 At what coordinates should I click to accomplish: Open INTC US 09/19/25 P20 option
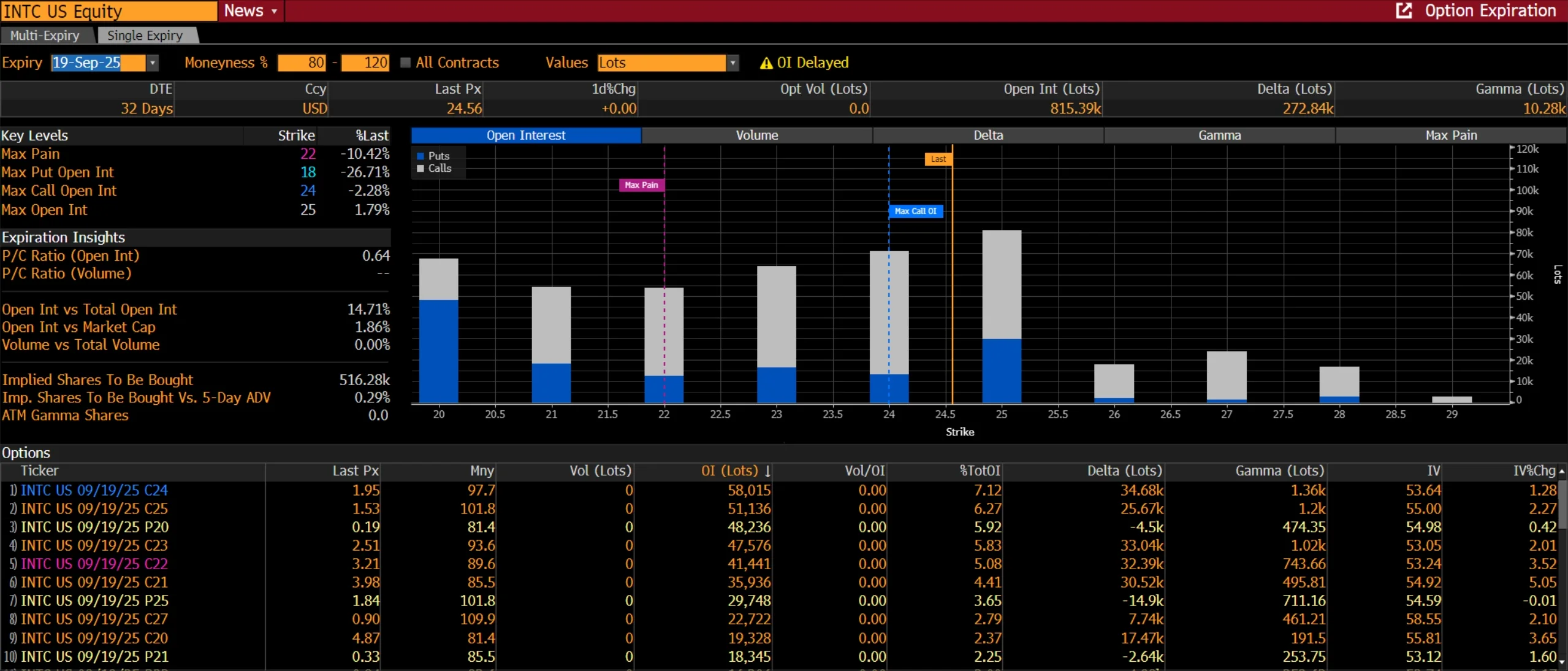click(95, 527)
